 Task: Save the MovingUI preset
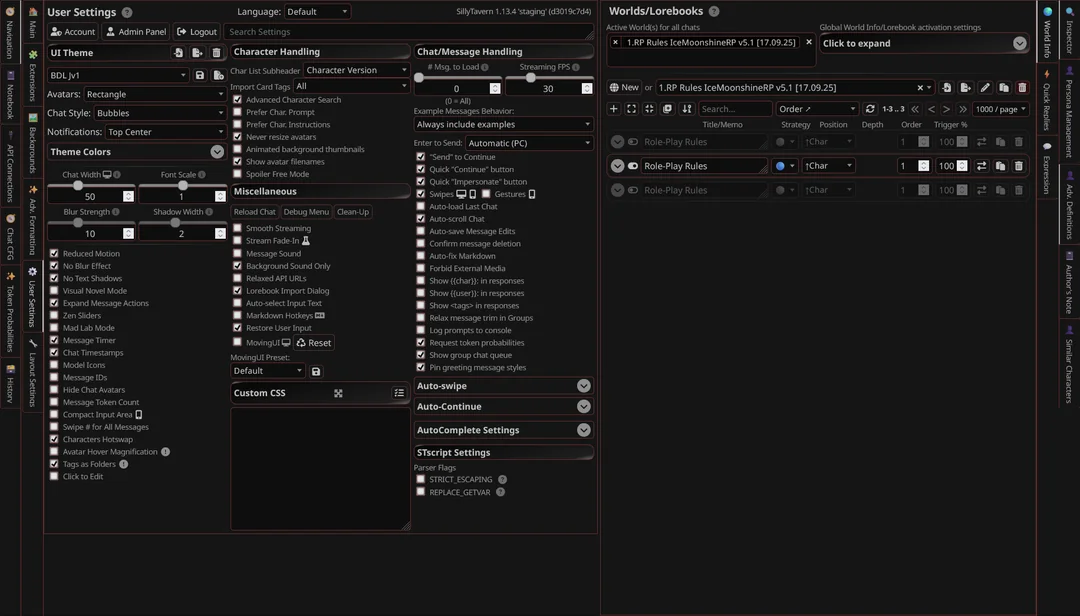(316, 371)
